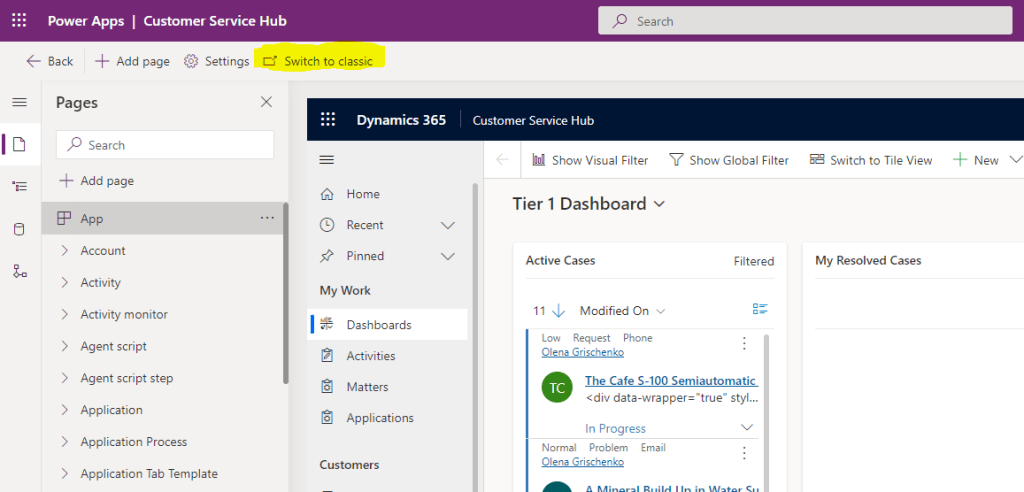
Task: Close the Pages panel
Action: click(x=266, y=102)
